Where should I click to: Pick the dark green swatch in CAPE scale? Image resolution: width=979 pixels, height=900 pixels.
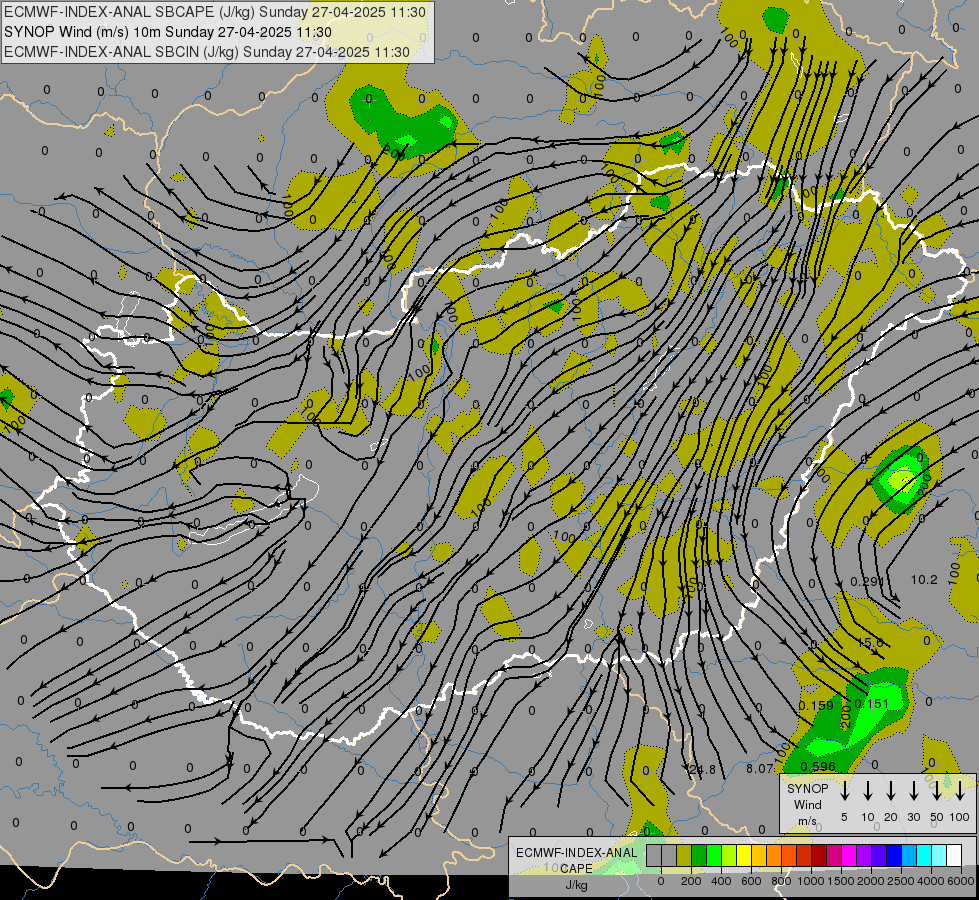click(x=699, y=855)
